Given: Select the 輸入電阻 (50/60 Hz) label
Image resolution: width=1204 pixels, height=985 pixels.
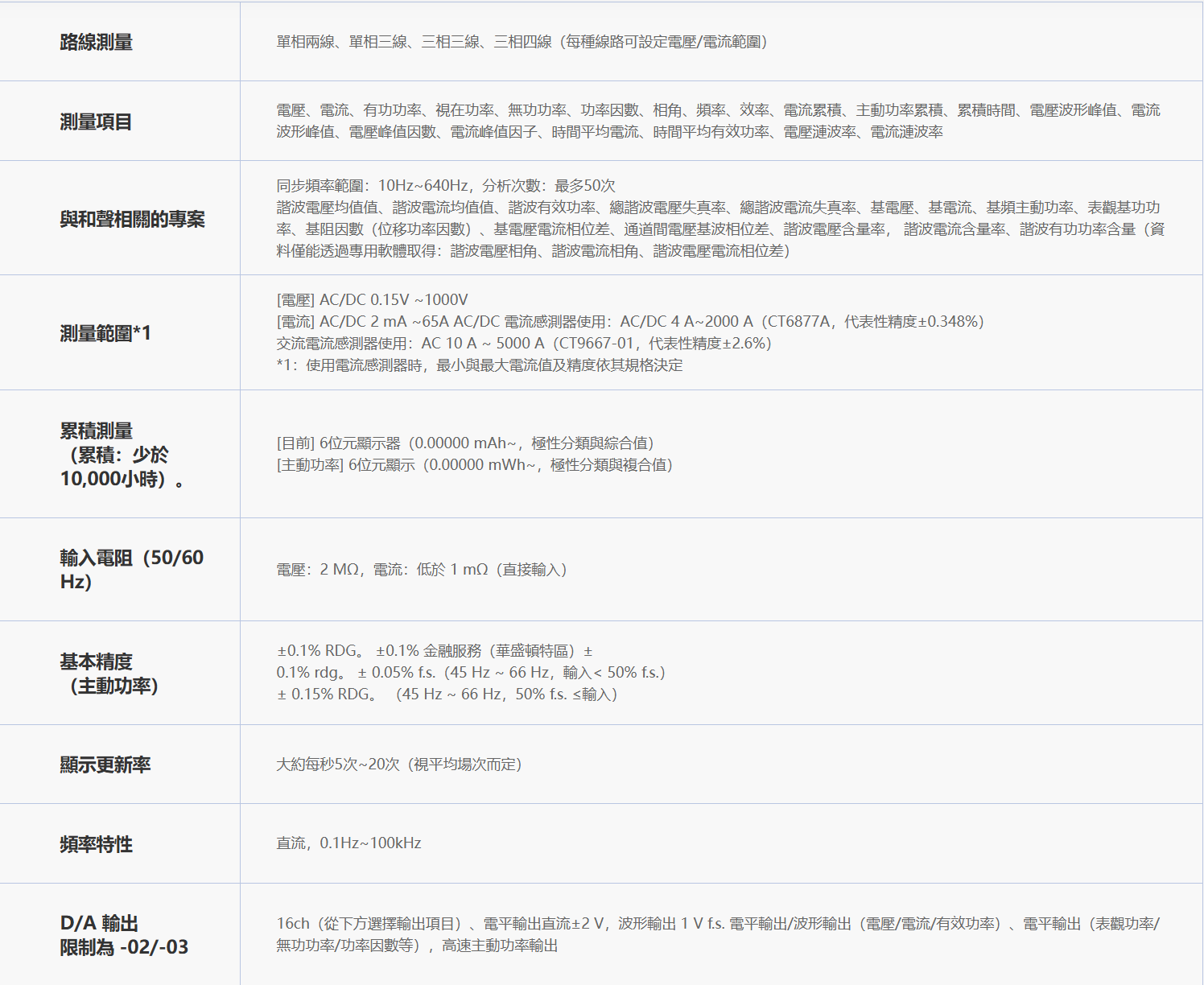Looking at the screenshot, I should pos(132,570).
